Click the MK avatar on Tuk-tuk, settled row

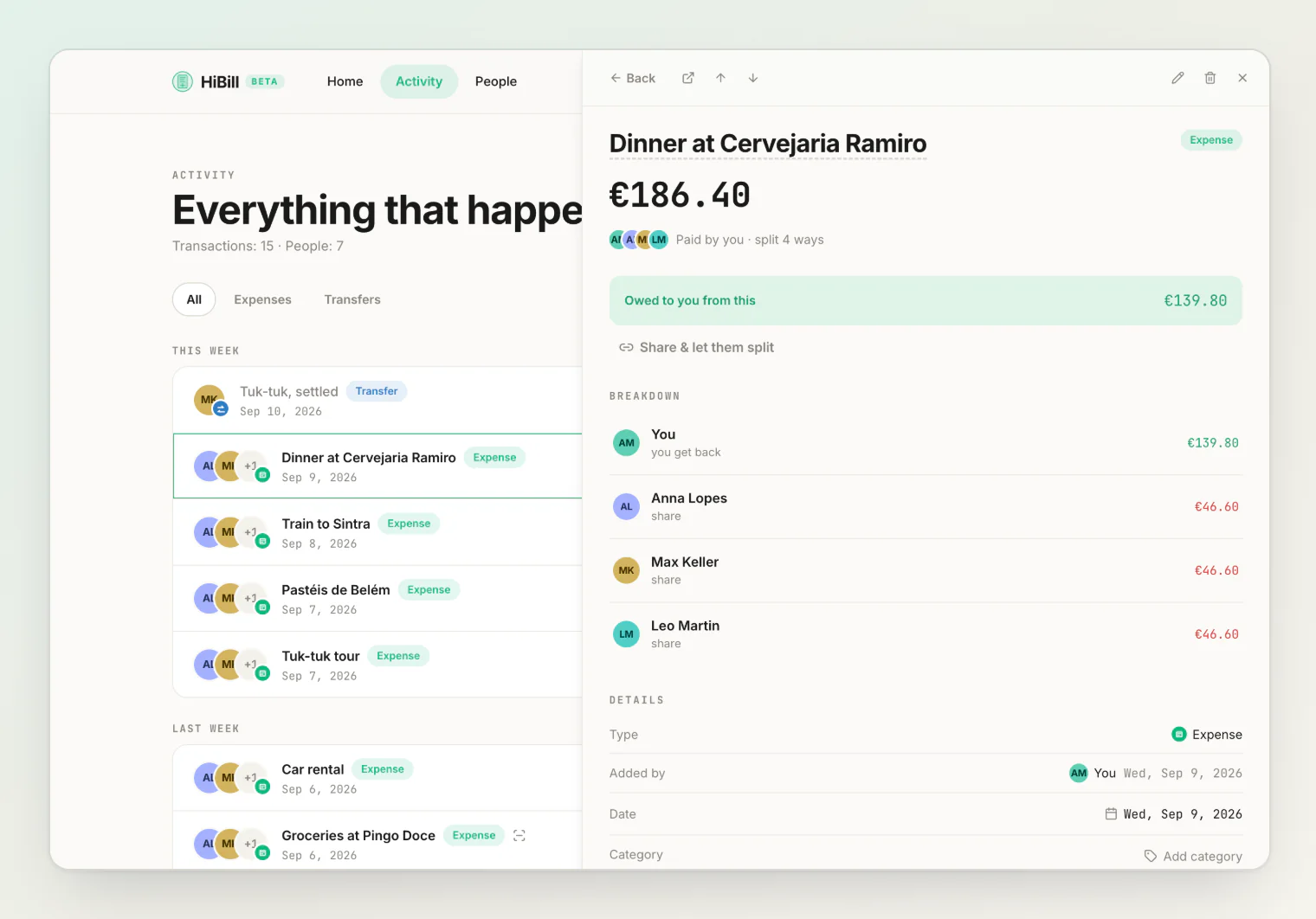210,400
